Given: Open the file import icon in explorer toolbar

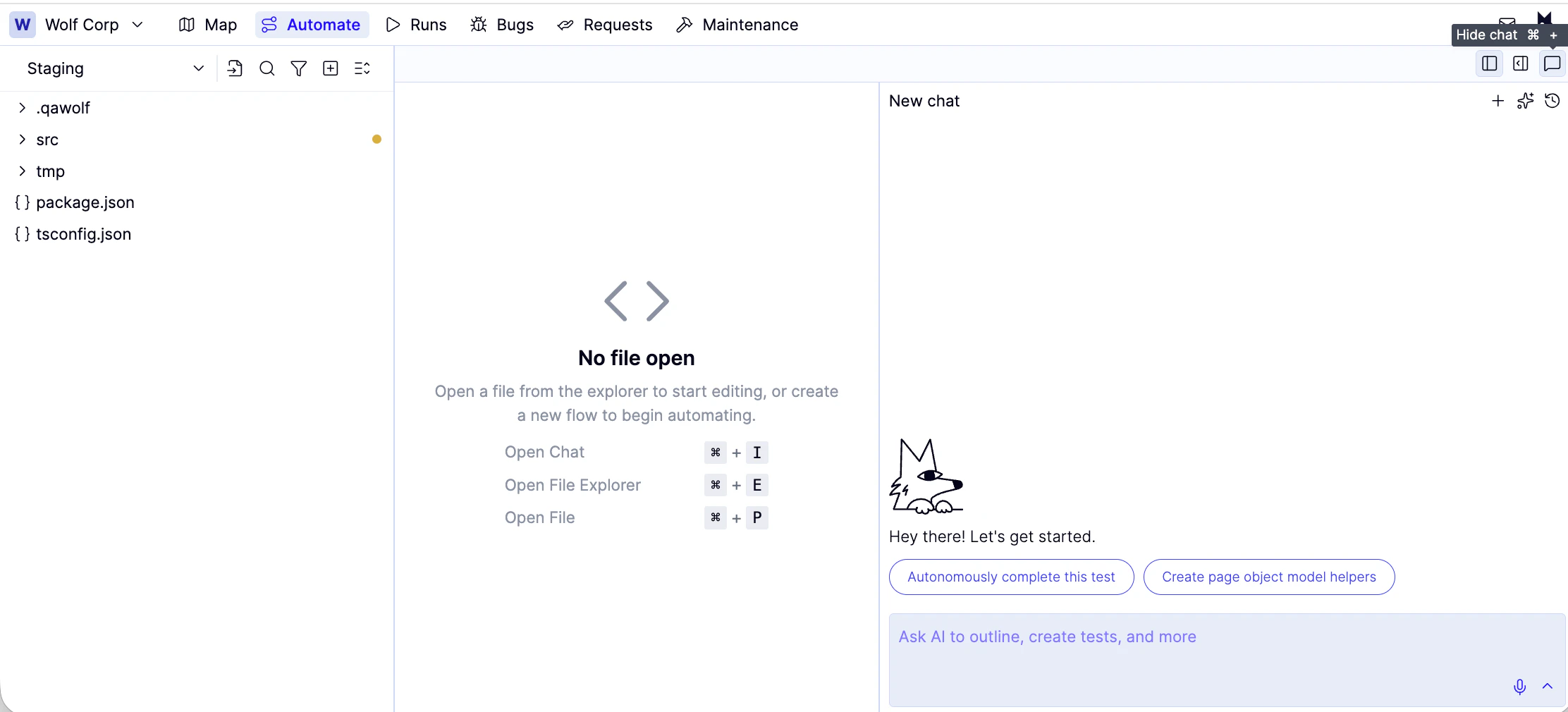Looking at the screenshot, I should pyautogui.click(x=235, y=68).
